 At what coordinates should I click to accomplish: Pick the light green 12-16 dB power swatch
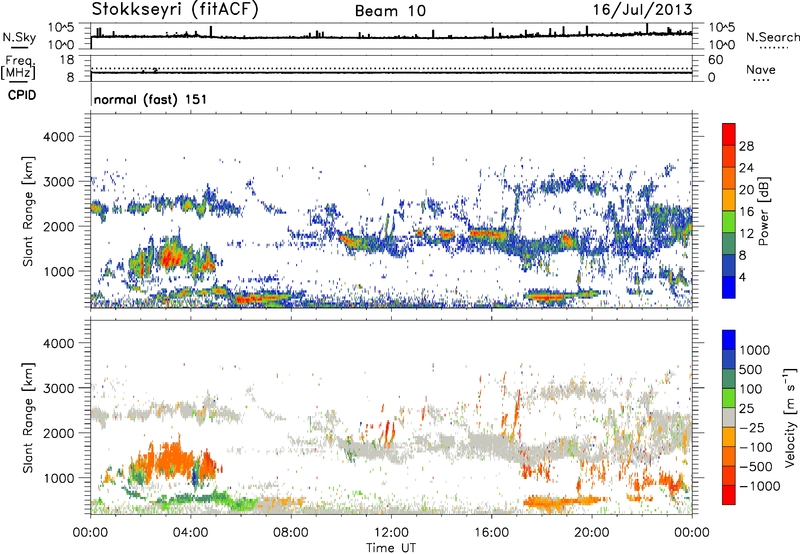(729, 221)
